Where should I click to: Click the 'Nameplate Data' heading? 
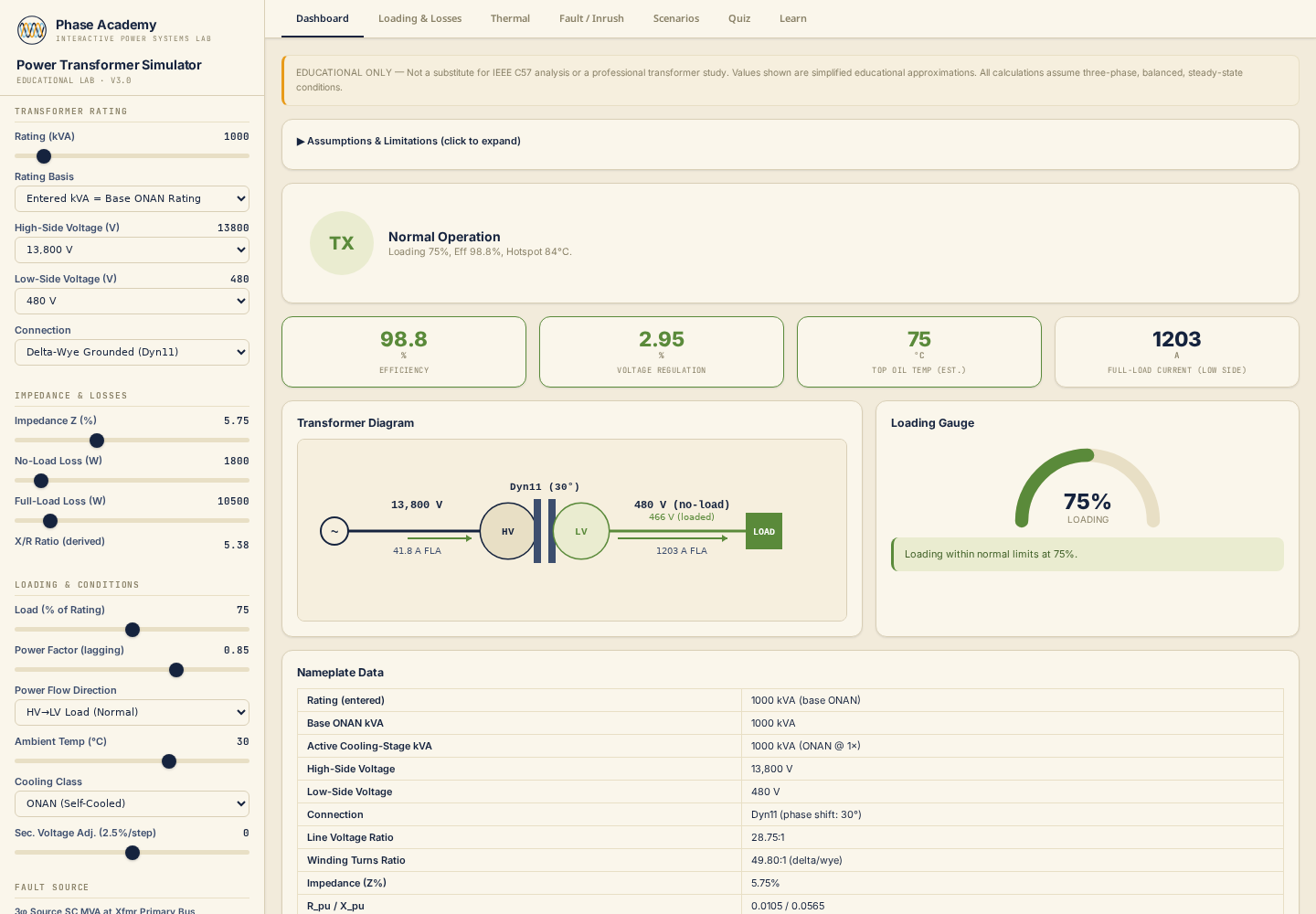coord(340,673)
